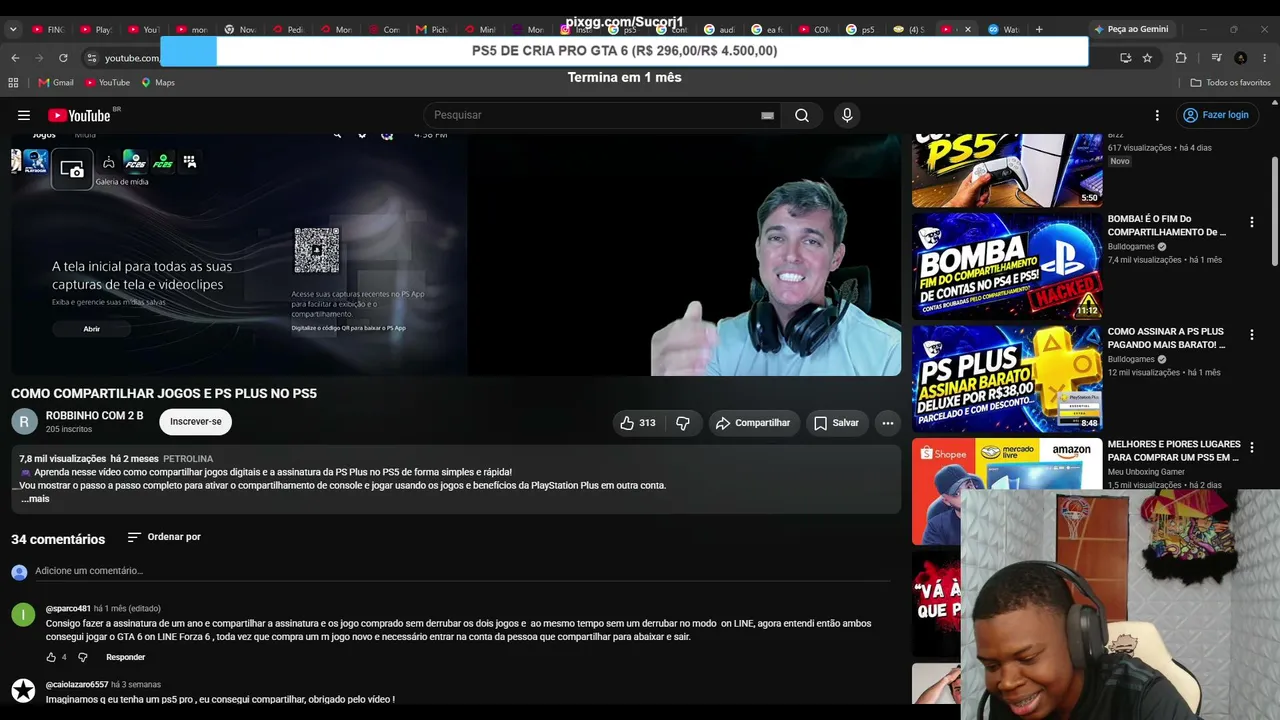The width and height of the screenshot is (1280, 720).
Task: Reply to @sparco481 with Responder
Action: tap(126, 657)
